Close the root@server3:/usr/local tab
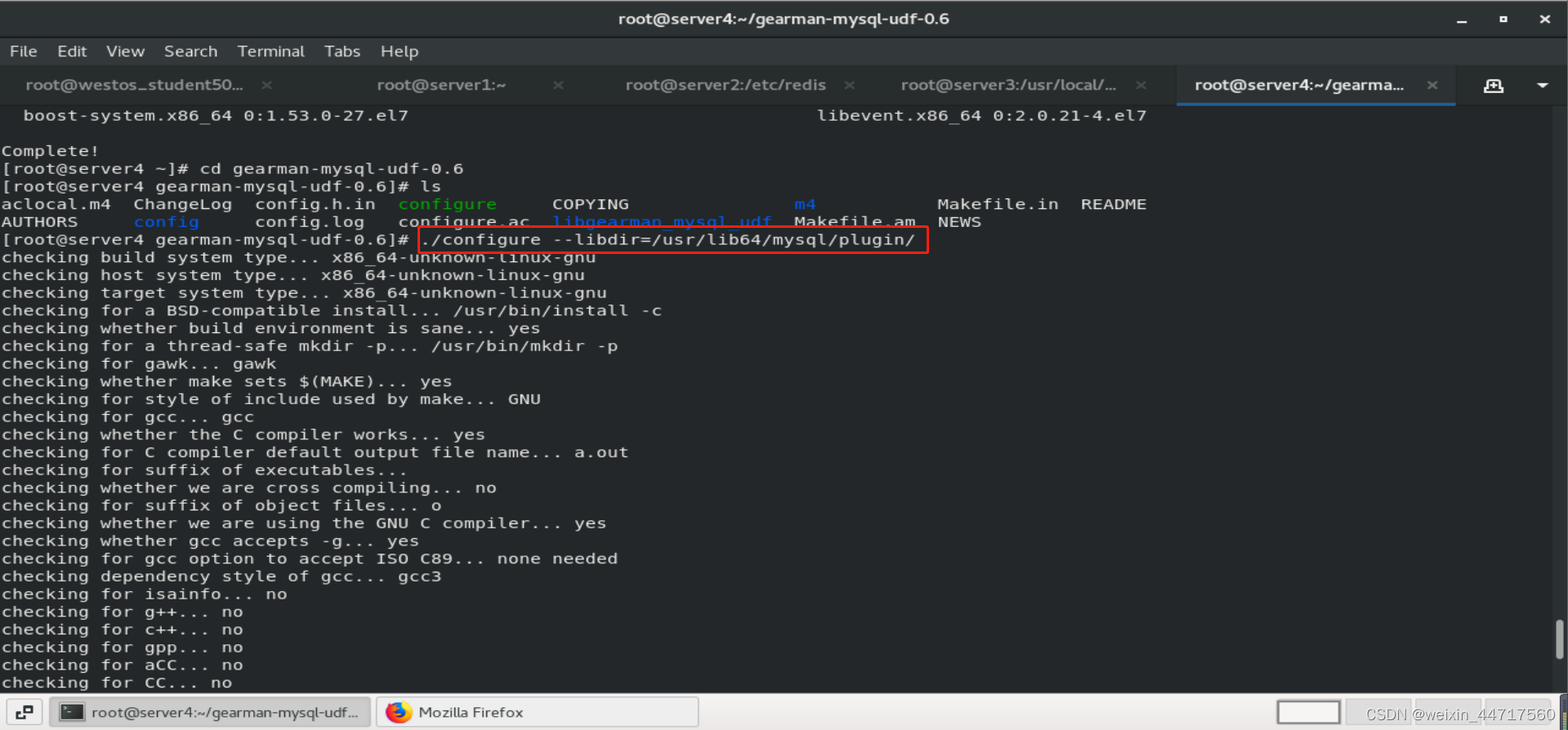This screenshot has height=730, width=1568. 1141,85
